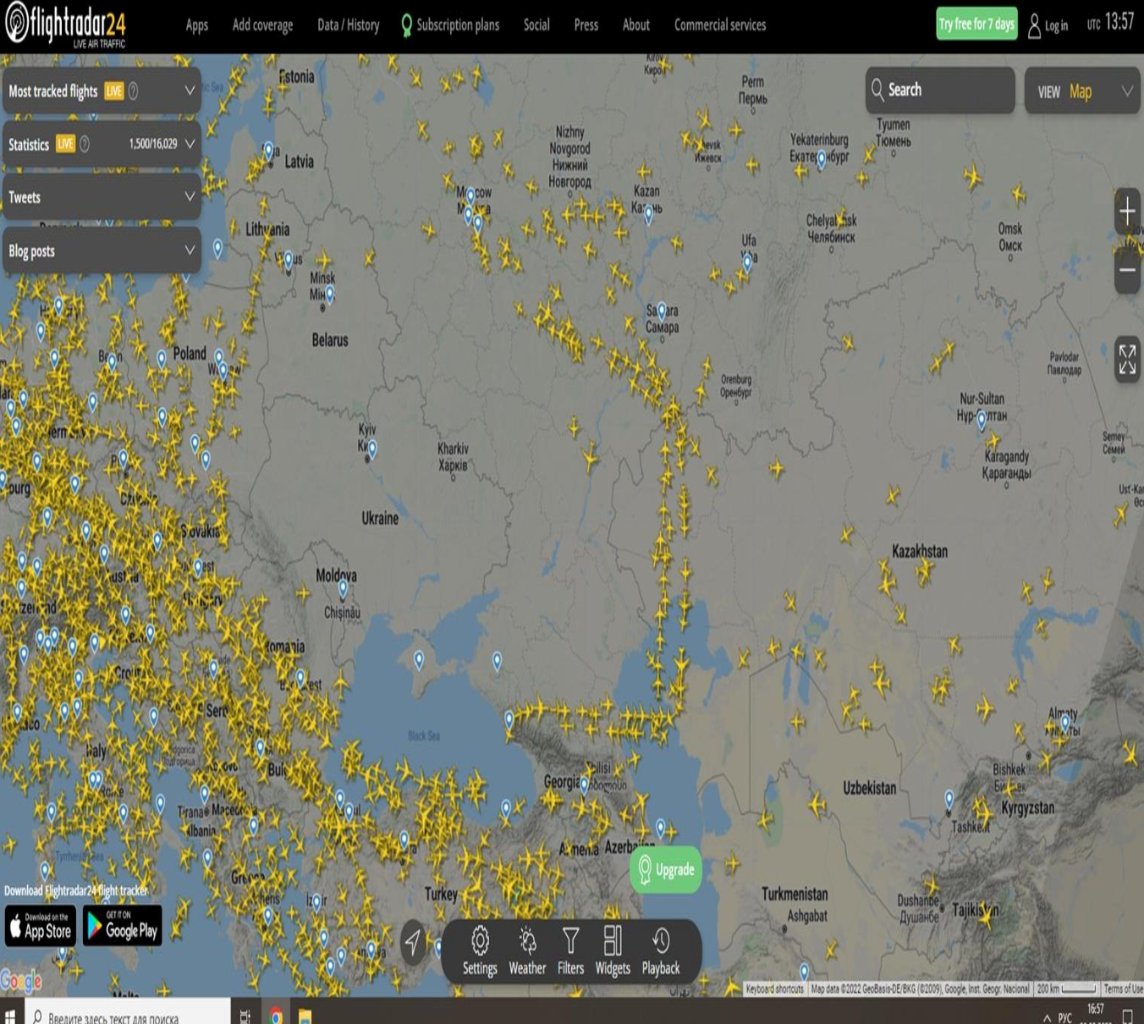Expand the Statistics panel
Image resolution: width=1144 pixels, height=1024 pixels.
click(x=100, y=144)
